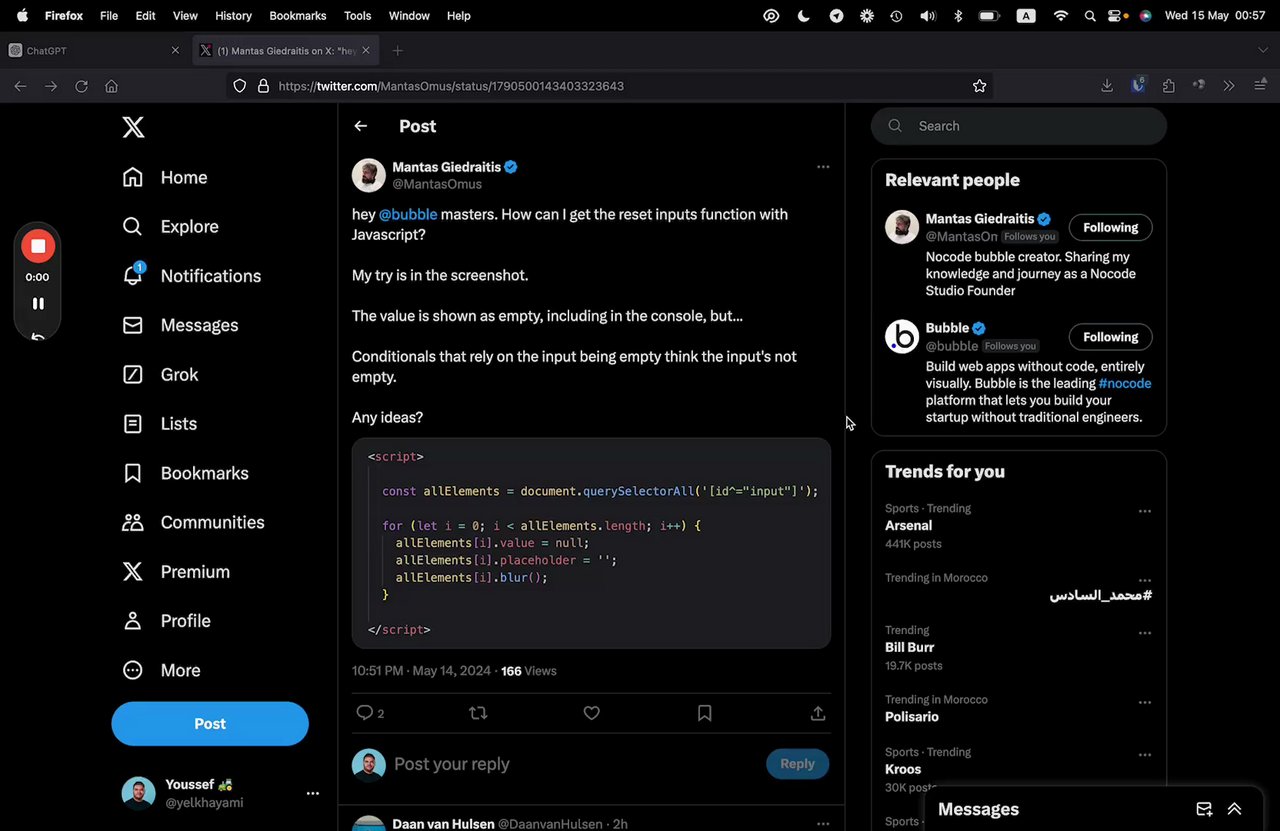Toggle Following for Mantas Giedraitis
Screen dimensions: 1280x831
point(1110,227)
